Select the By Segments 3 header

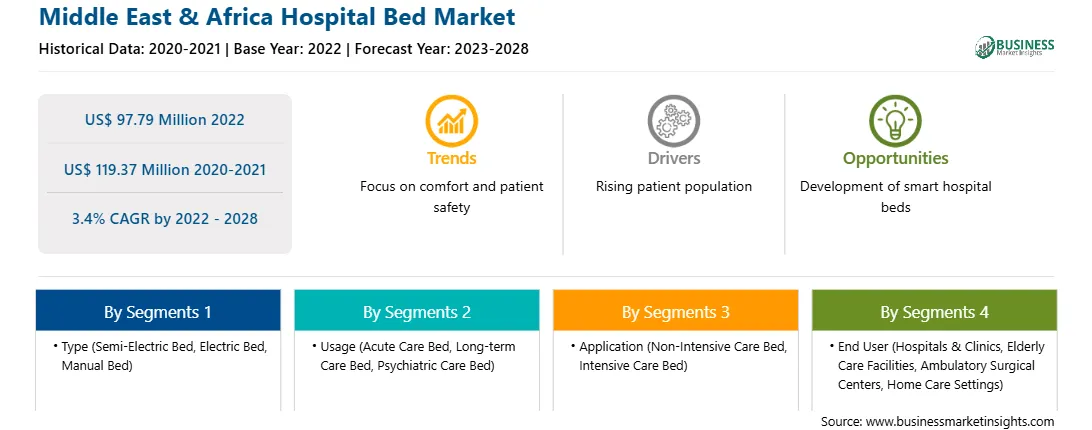(676, 311)
